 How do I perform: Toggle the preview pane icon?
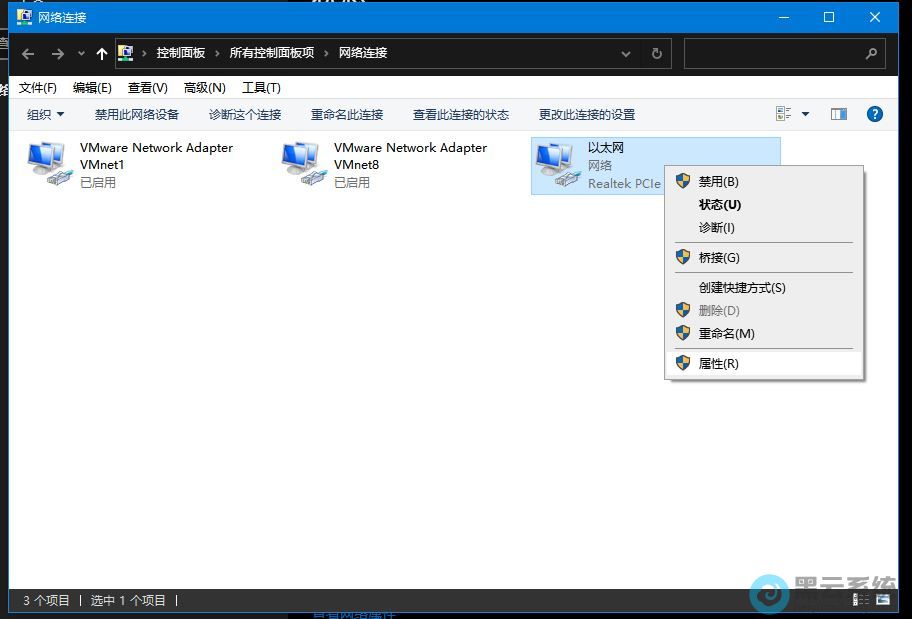839,114
